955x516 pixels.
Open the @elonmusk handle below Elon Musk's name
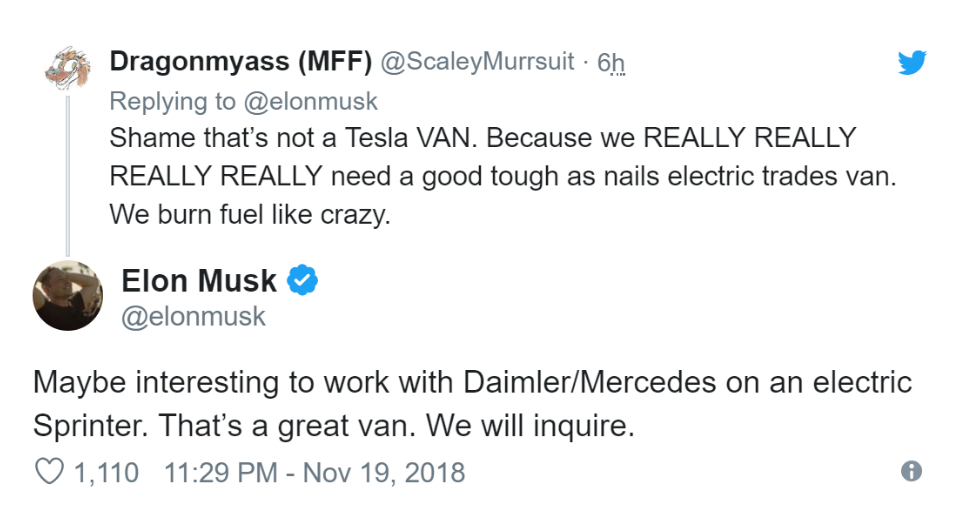pos(194,317)
